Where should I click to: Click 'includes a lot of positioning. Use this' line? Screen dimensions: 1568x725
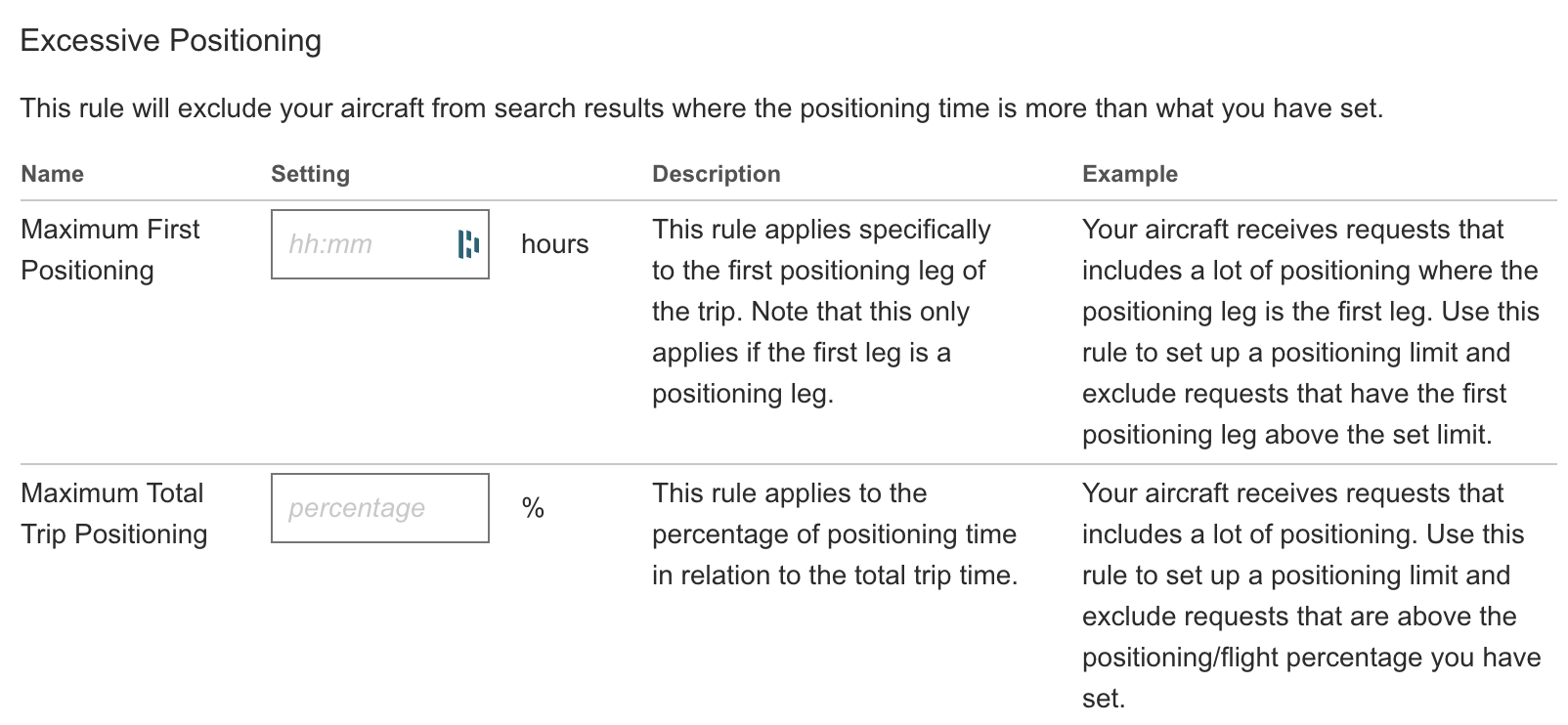pyautogui.click(x=1303, y=534)
